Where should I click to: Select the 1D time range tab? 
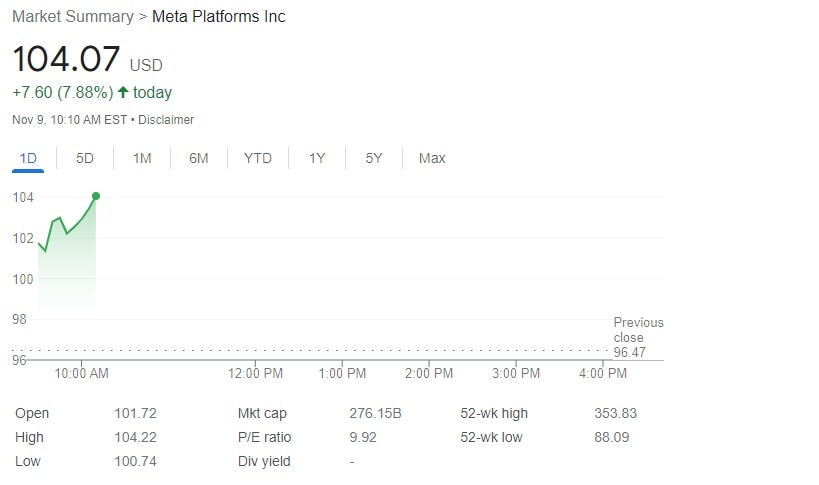point(28,158)
